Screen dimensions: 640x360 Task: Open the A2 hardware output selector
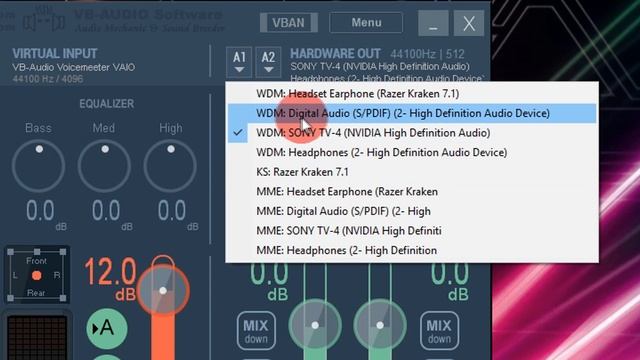268,62
